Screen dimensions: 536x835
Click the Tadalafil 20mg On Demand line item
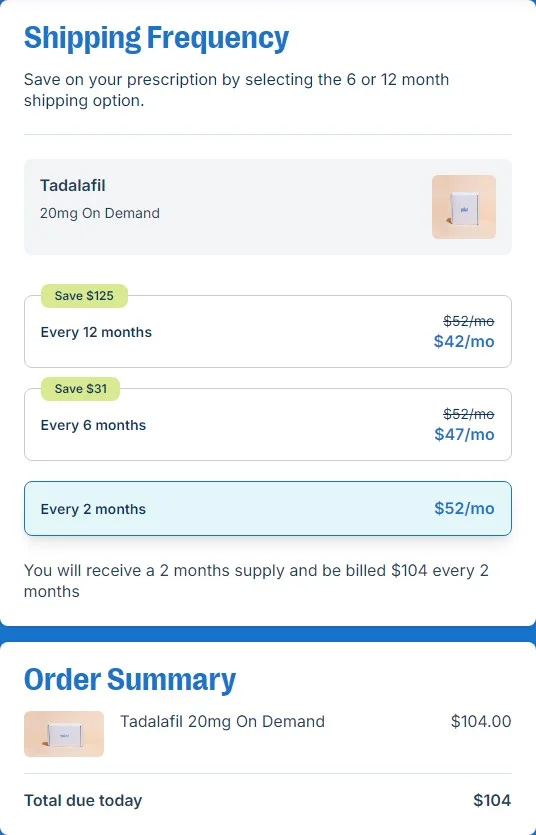pyautogui.click(x=222, y=722)
